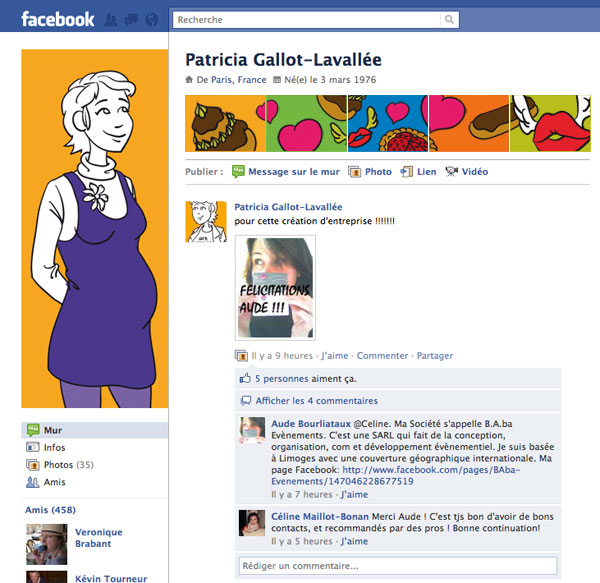Click the Rédiger un commentaire field
The image size is (600, 583).
click(398, 565)
